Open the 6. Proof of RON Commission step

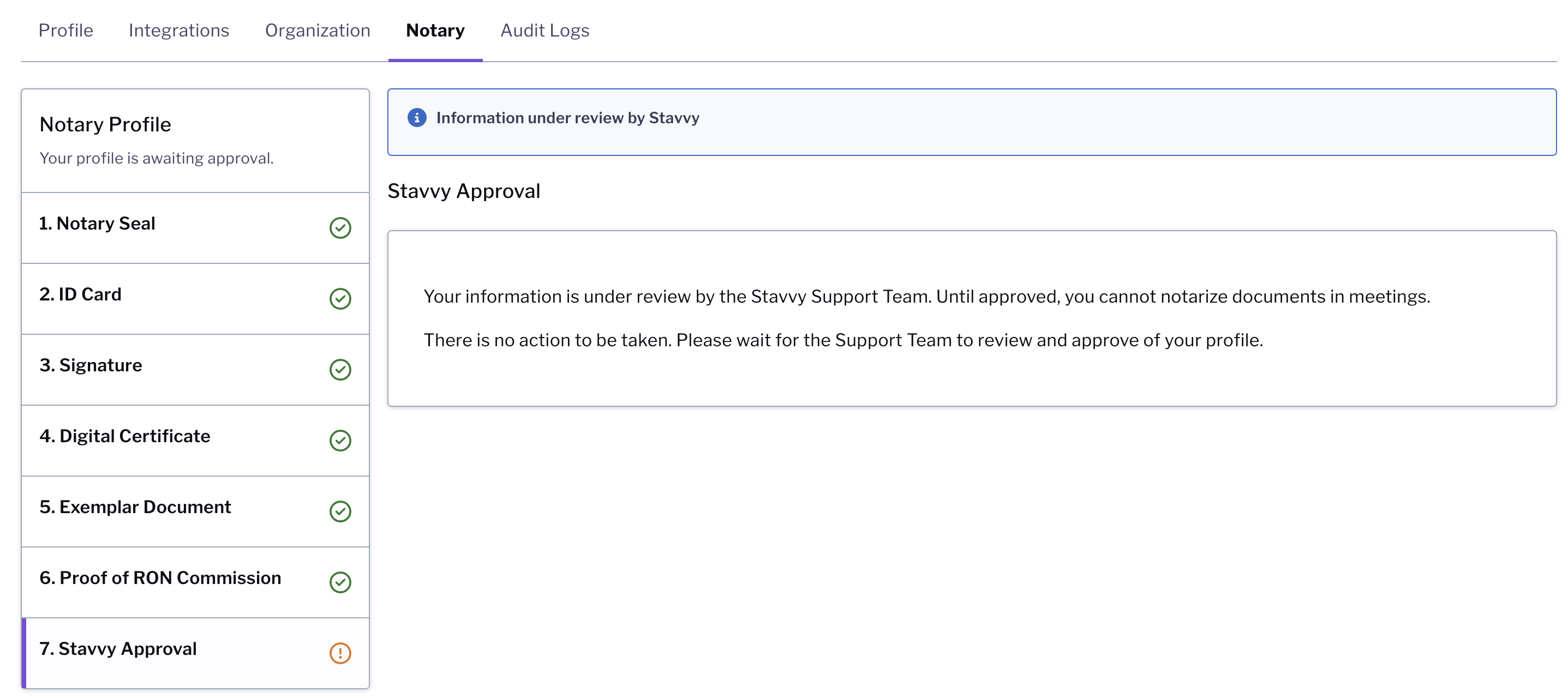pos(195,582)
